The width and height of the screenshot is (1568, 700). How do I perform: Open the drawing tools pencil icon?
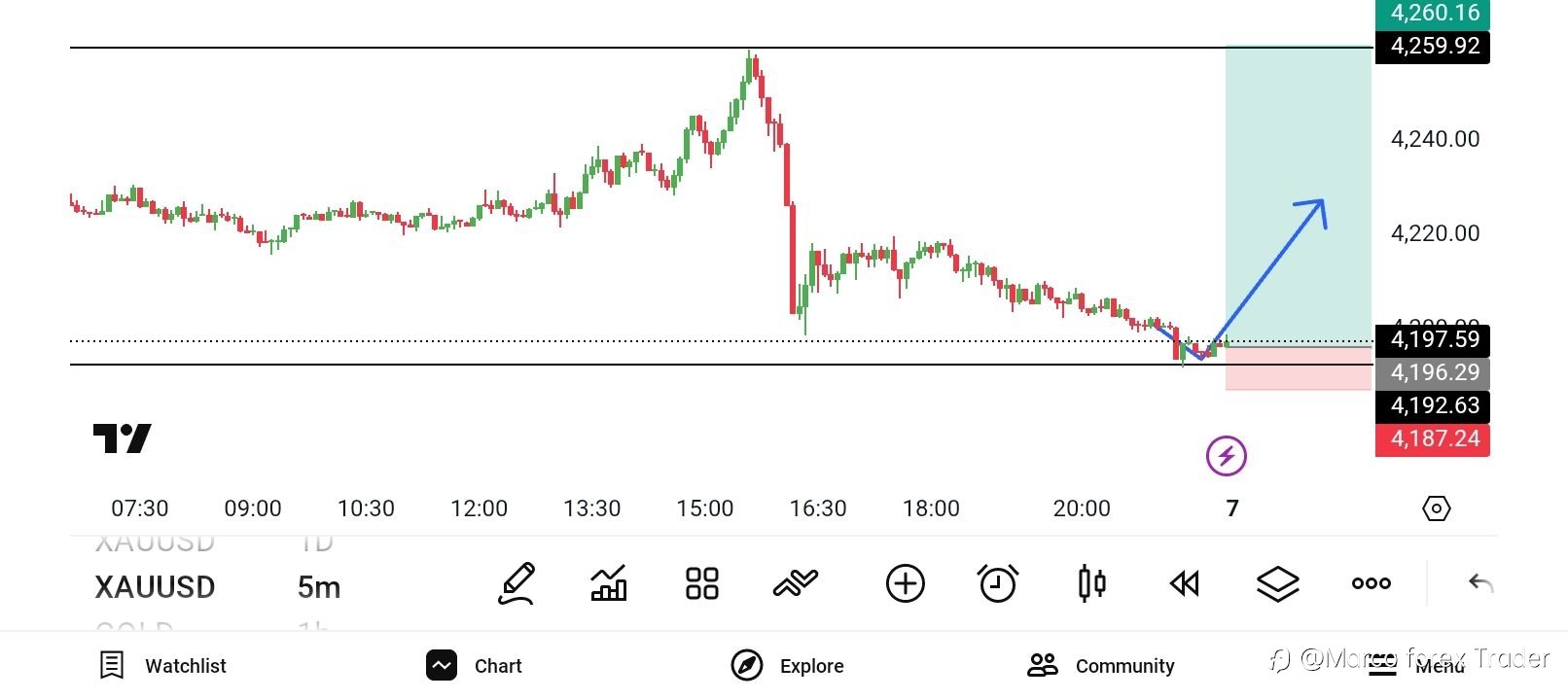pos(517,583)
